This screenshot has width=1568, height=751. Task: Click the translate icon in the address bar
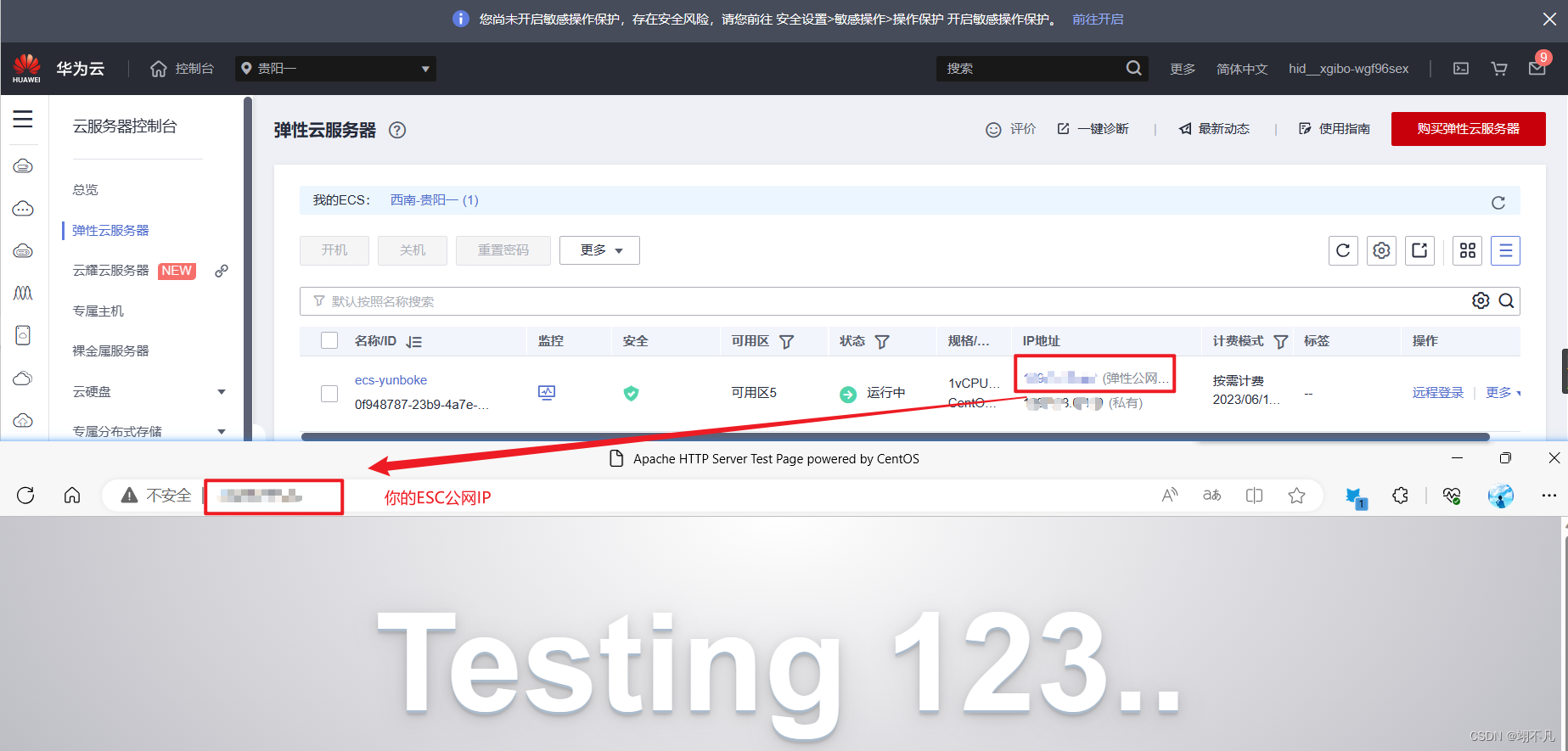tap(1211, 496)
